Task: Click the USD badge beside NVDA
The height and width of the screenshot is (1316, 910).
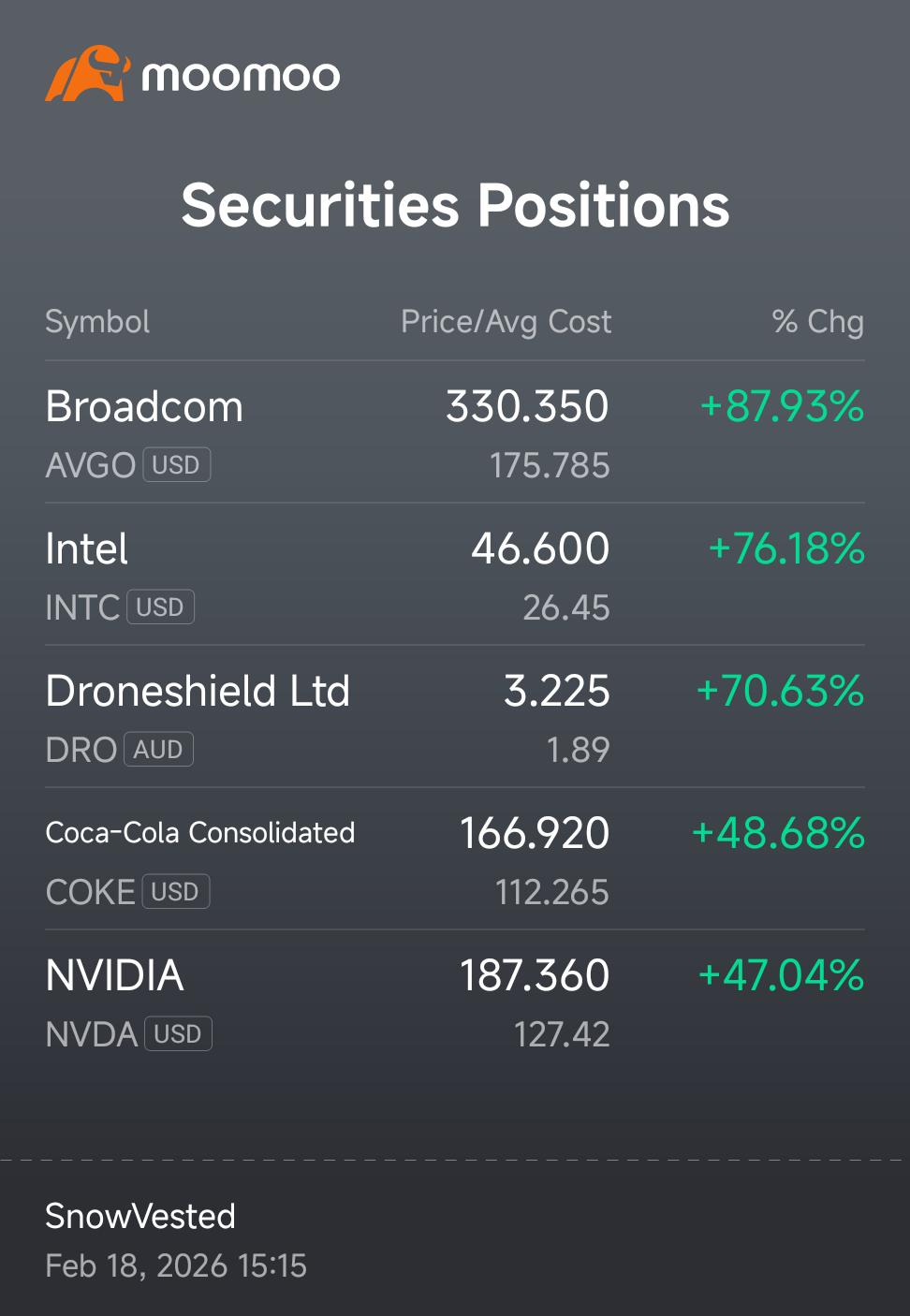Action: click(178, 1034)
